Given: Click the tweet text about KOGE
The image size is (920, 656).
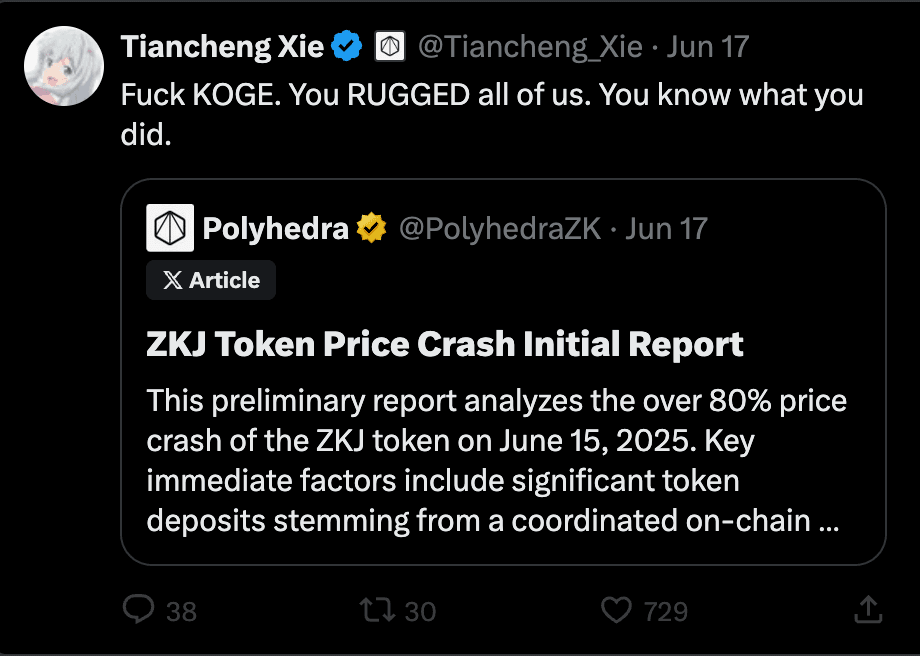Looking at the screenshot, I should click(492, 114).
